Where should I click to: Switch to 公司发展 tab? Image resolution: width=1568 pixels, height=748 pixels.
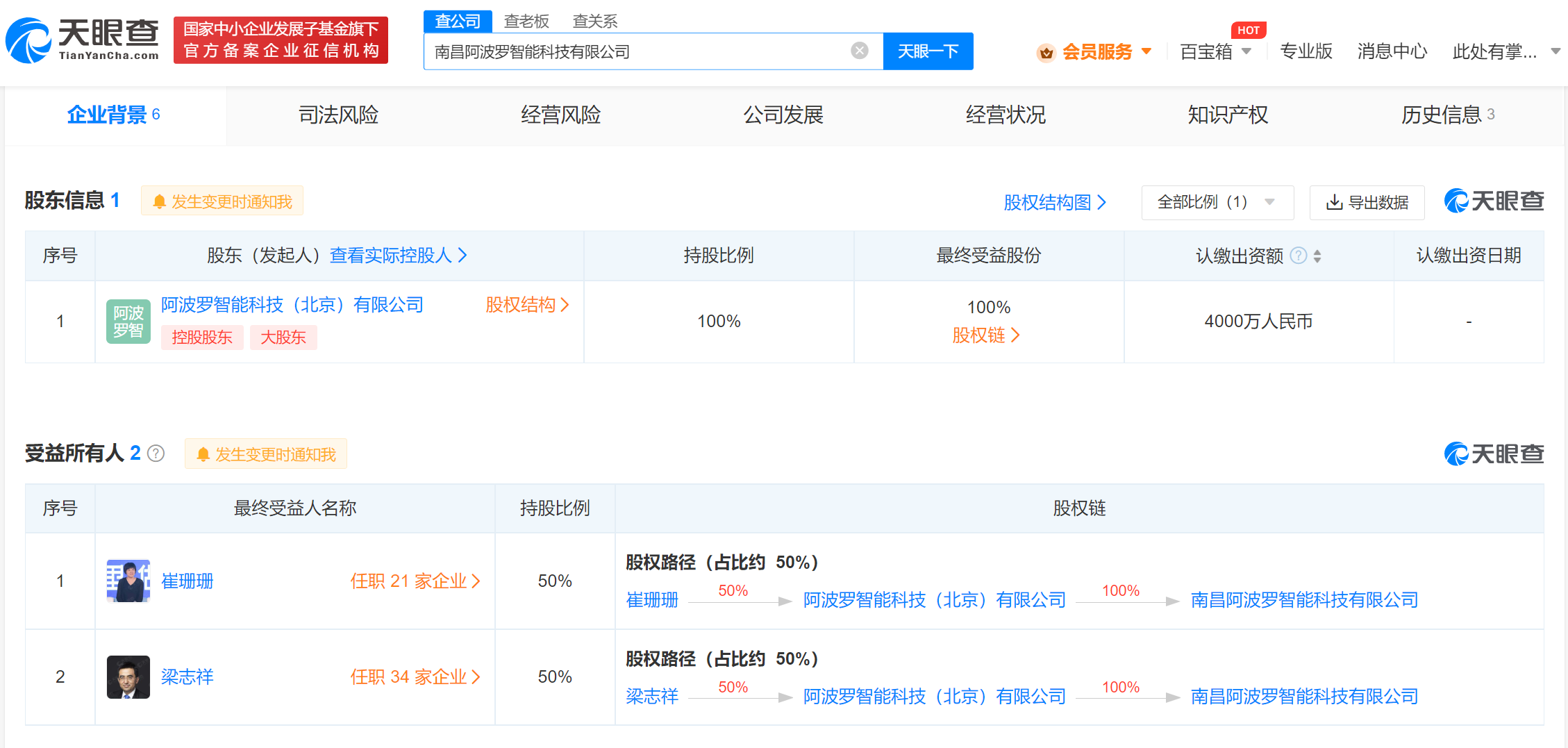point(783,115)
